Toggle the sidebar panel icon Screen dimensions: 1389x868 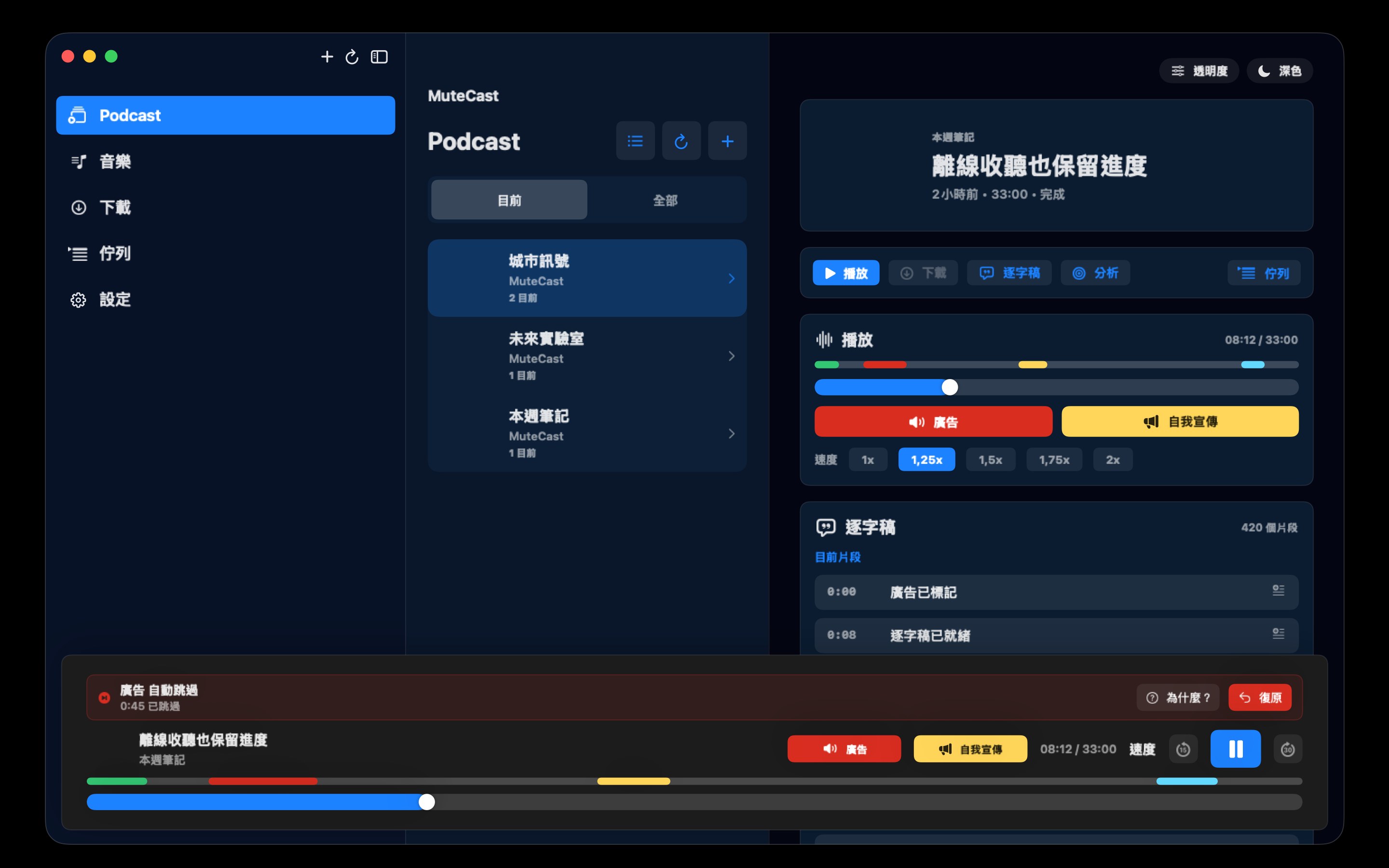pos(379,56)
